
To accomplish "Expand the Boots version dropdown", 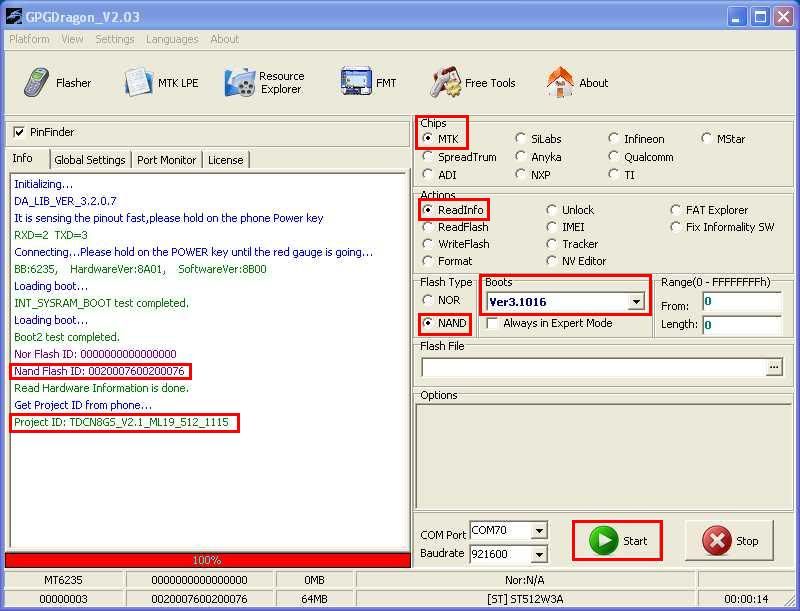I will click(x=636, y=302).
